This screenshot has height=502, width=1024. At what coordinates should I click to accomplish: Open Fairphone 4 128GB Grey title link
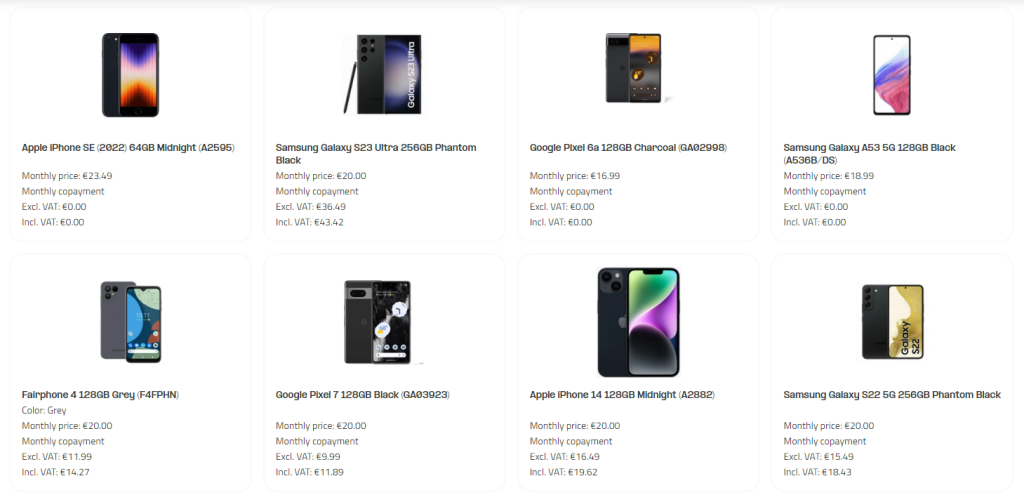pos(100,395)
